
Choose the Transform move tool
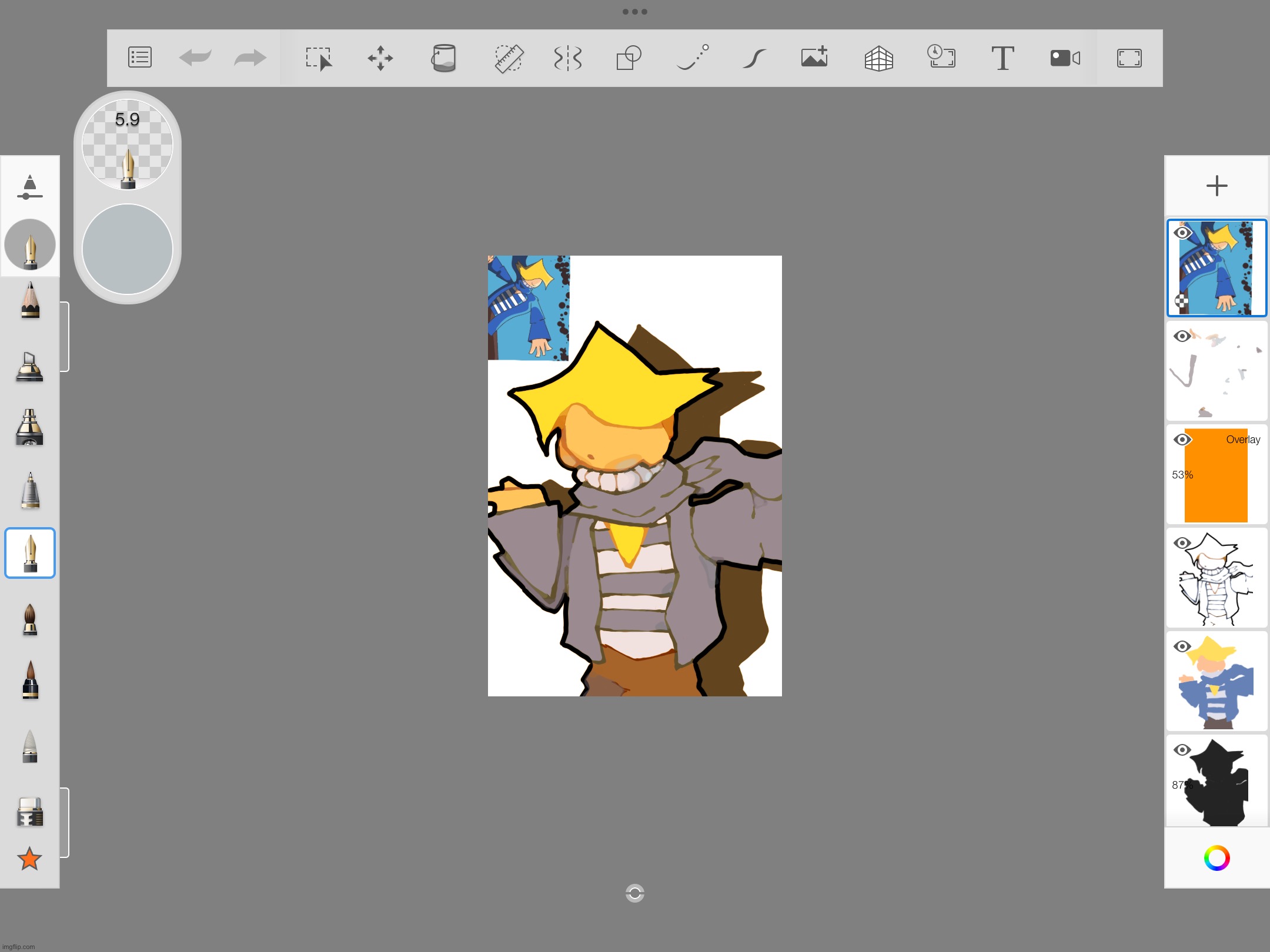point(380,58)
